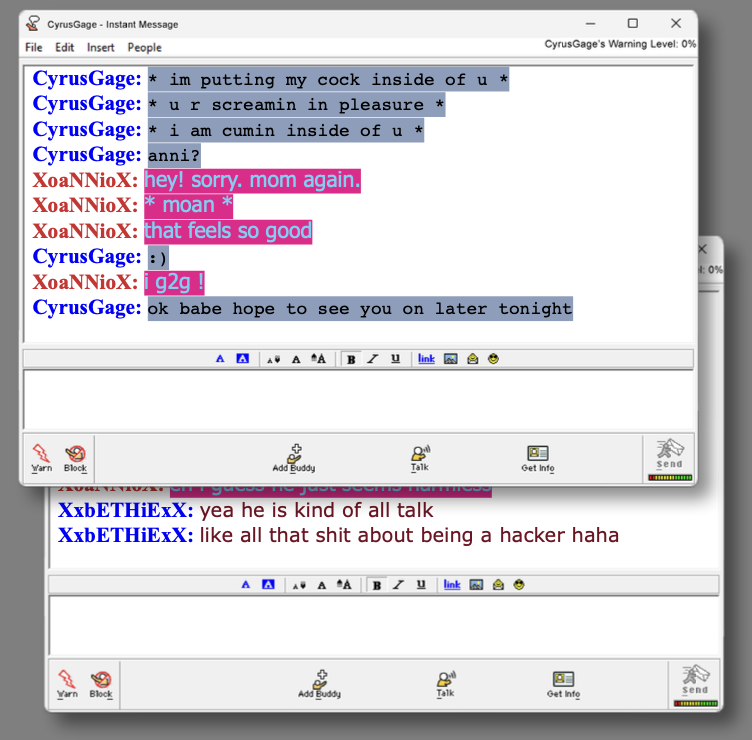
Task: Insert a smiley from front window toolbar
Action: pyautogui.click(x=493, y=358)
